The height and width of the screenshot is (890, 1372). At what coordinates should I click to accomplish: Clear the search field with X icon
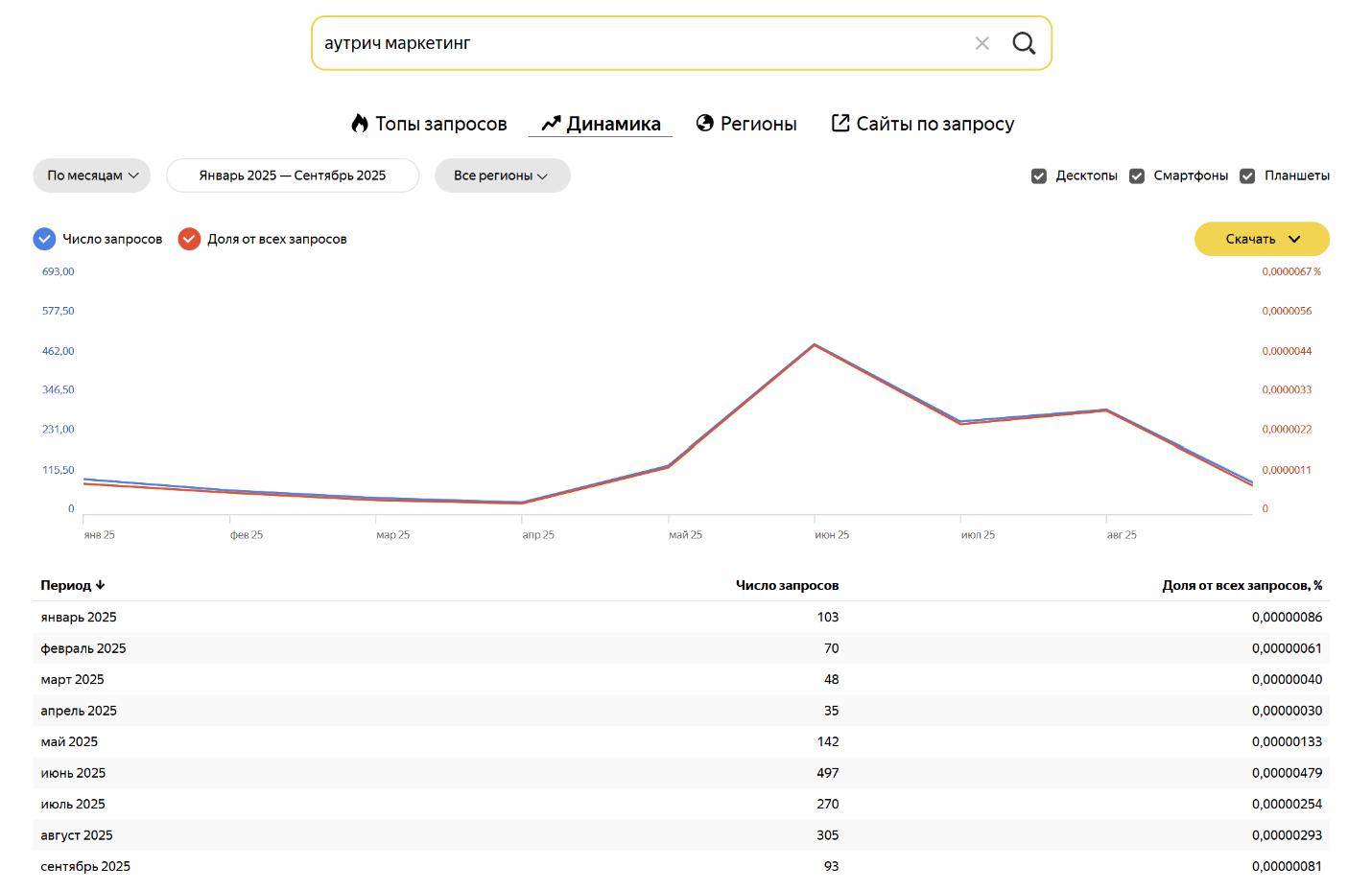[x=982, y=43]
